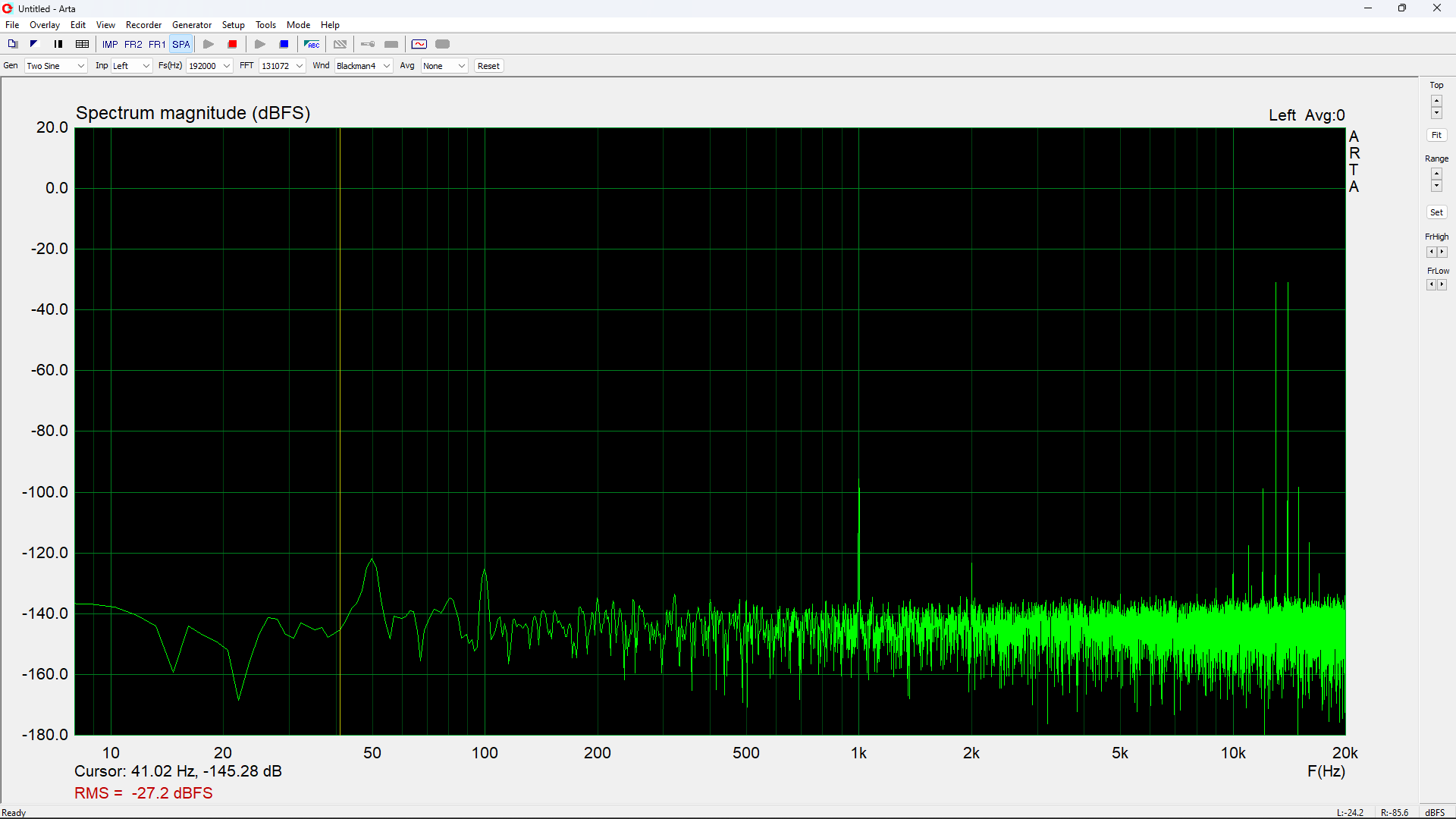The image size is (1456, 819).
Task: Open the Recorder menu
Action: click(143, 25)
